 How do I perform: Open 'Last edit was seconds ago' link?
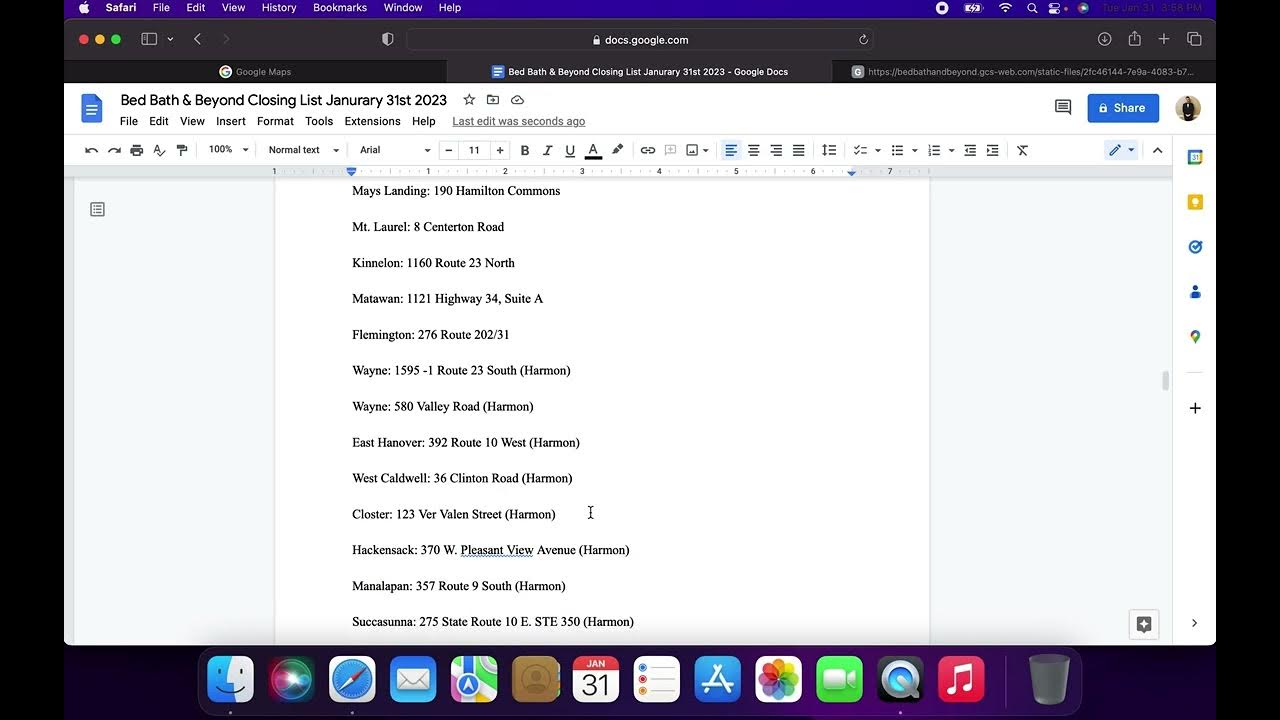click(519, 121)
